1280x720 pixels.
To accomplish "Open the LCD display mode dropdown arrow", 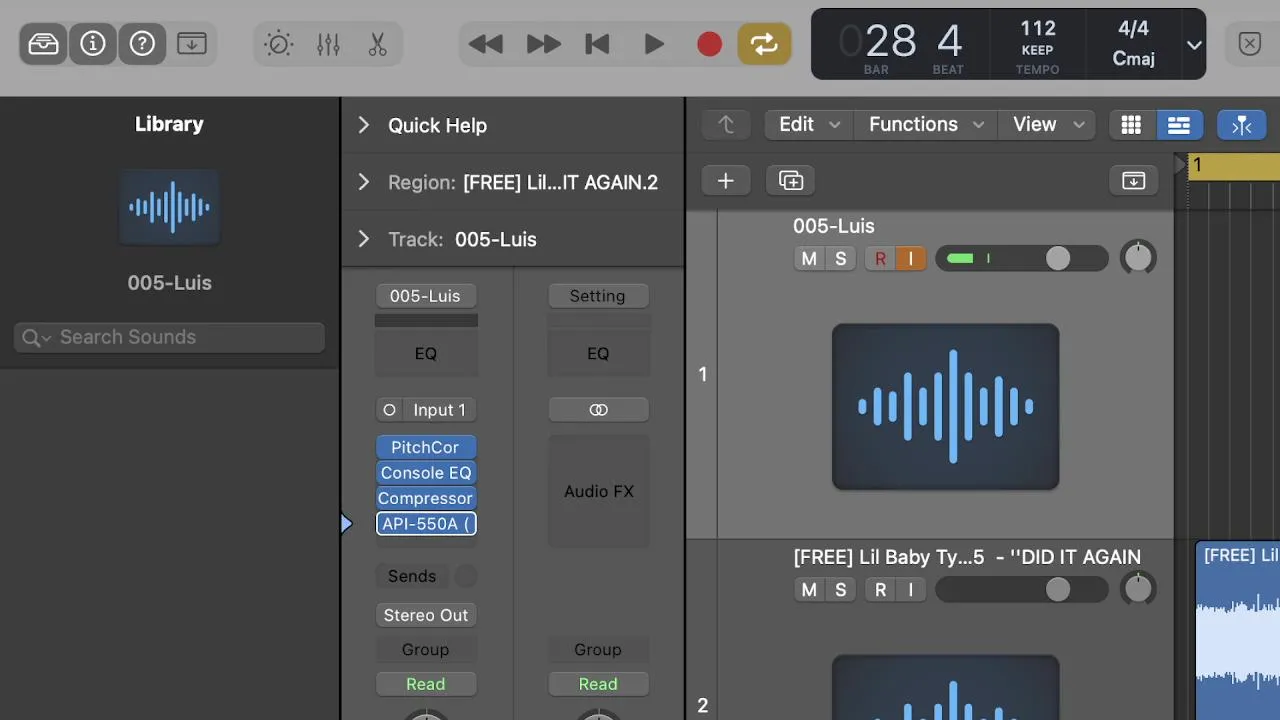I will (x=1194, y=45).
